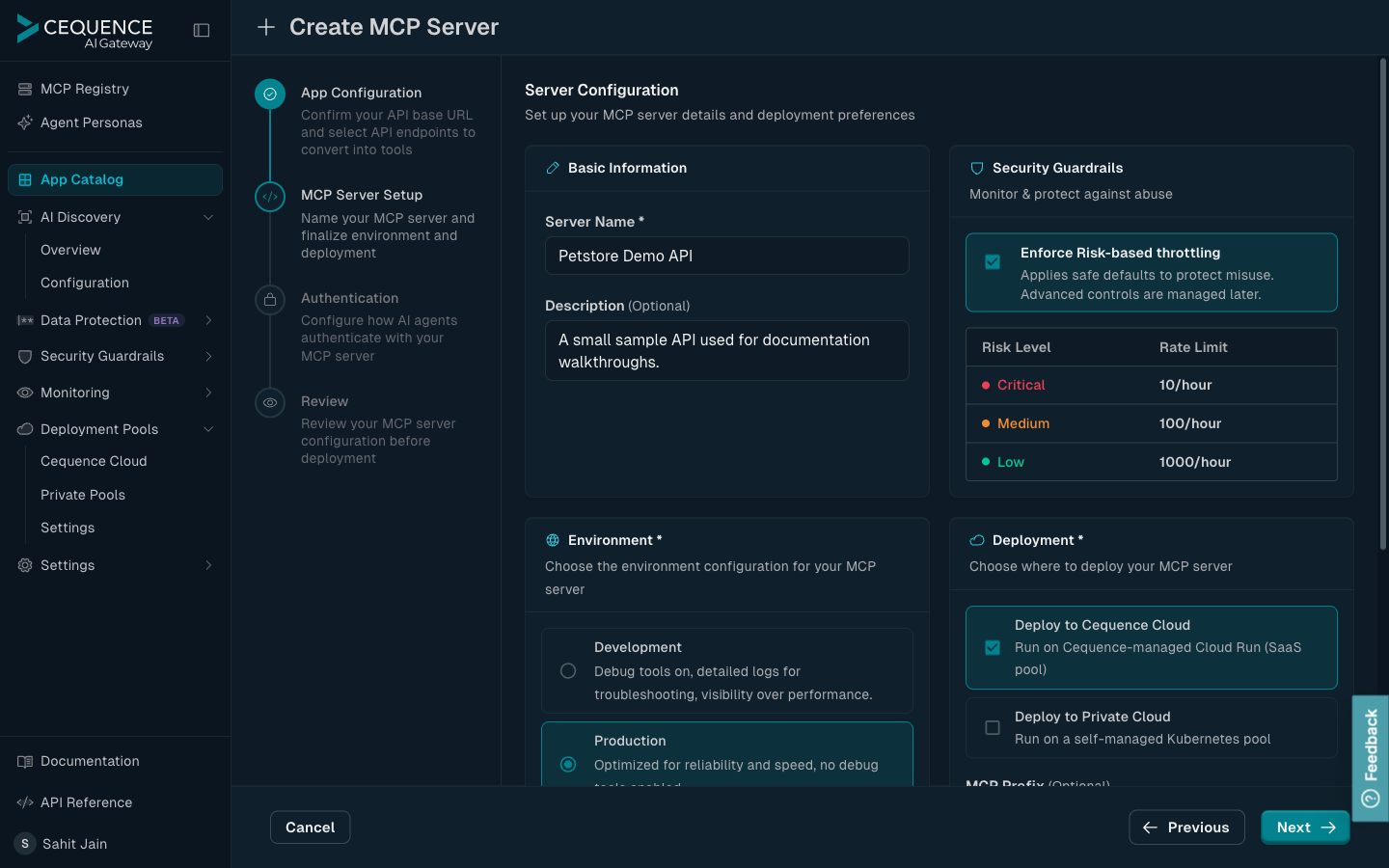Click the API Reference code icon
This screenshot has width=1389, height=868.
[25, 802]
